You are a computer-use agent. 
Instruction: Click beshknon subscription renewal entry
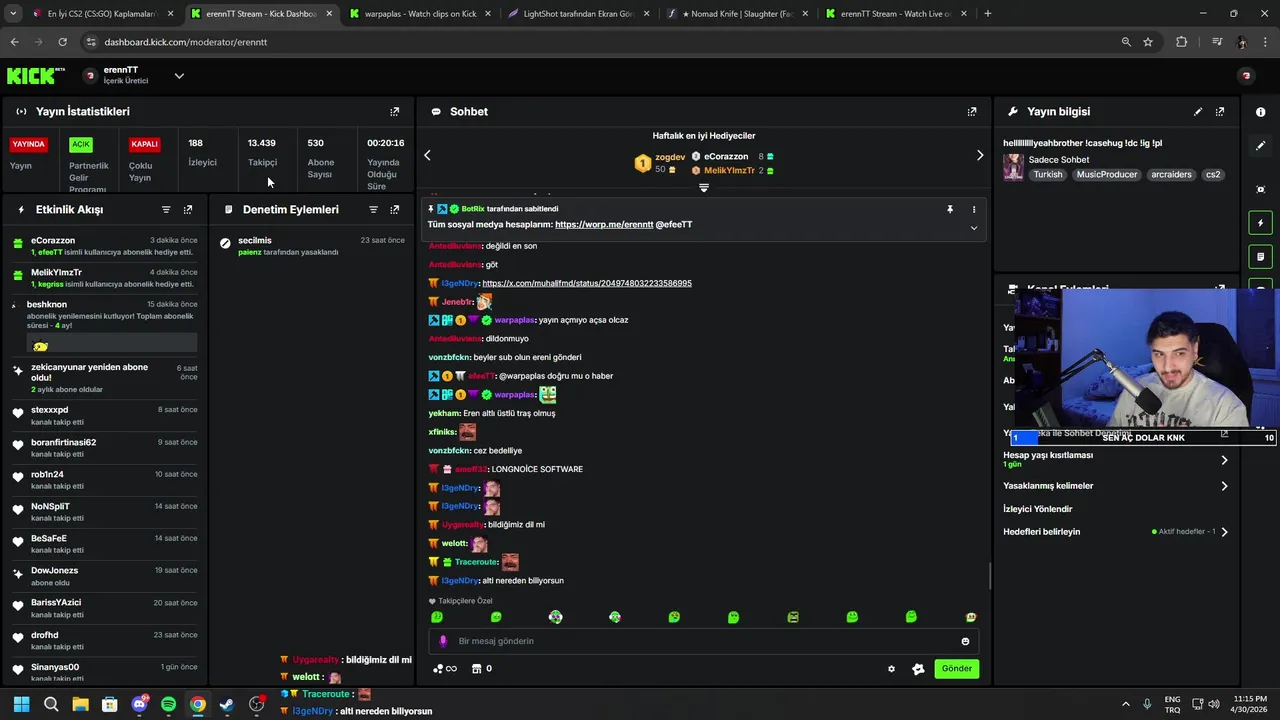click(104, 326)
